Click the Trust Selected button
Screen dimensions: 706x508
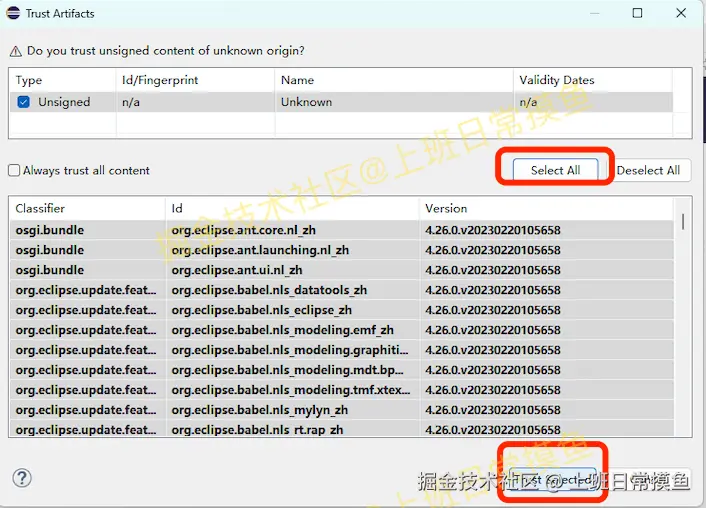(554, 480)
